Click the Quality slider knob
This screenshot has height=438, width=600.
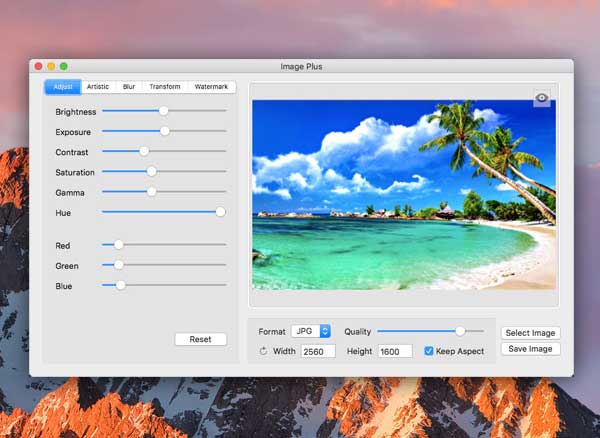[x=460, y=331]
